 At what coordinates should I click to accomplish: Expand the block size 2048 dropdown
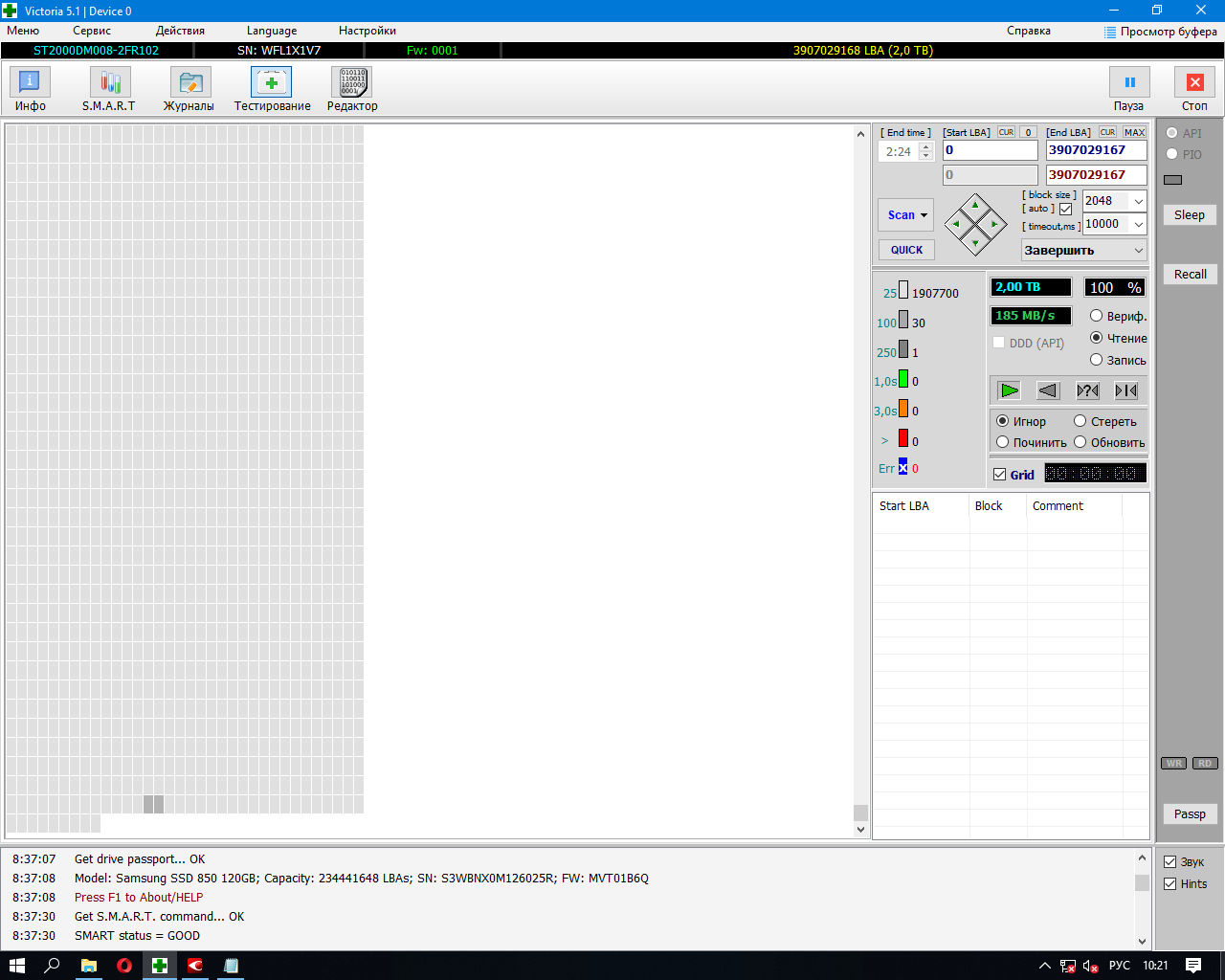[x=1138, y=201]
